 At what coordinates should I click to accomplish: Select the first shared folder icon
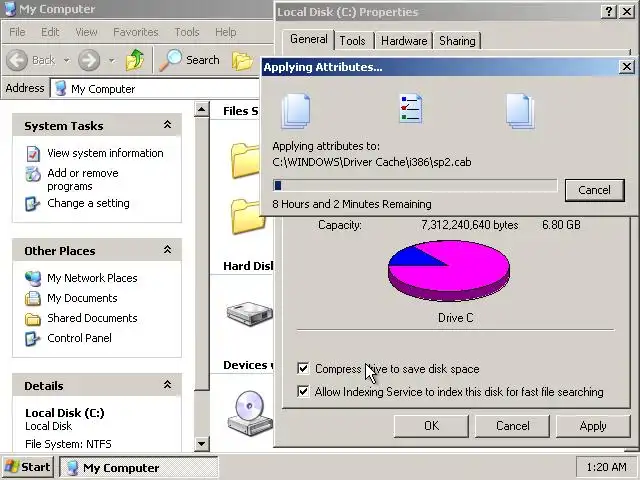tap(245, 160)
